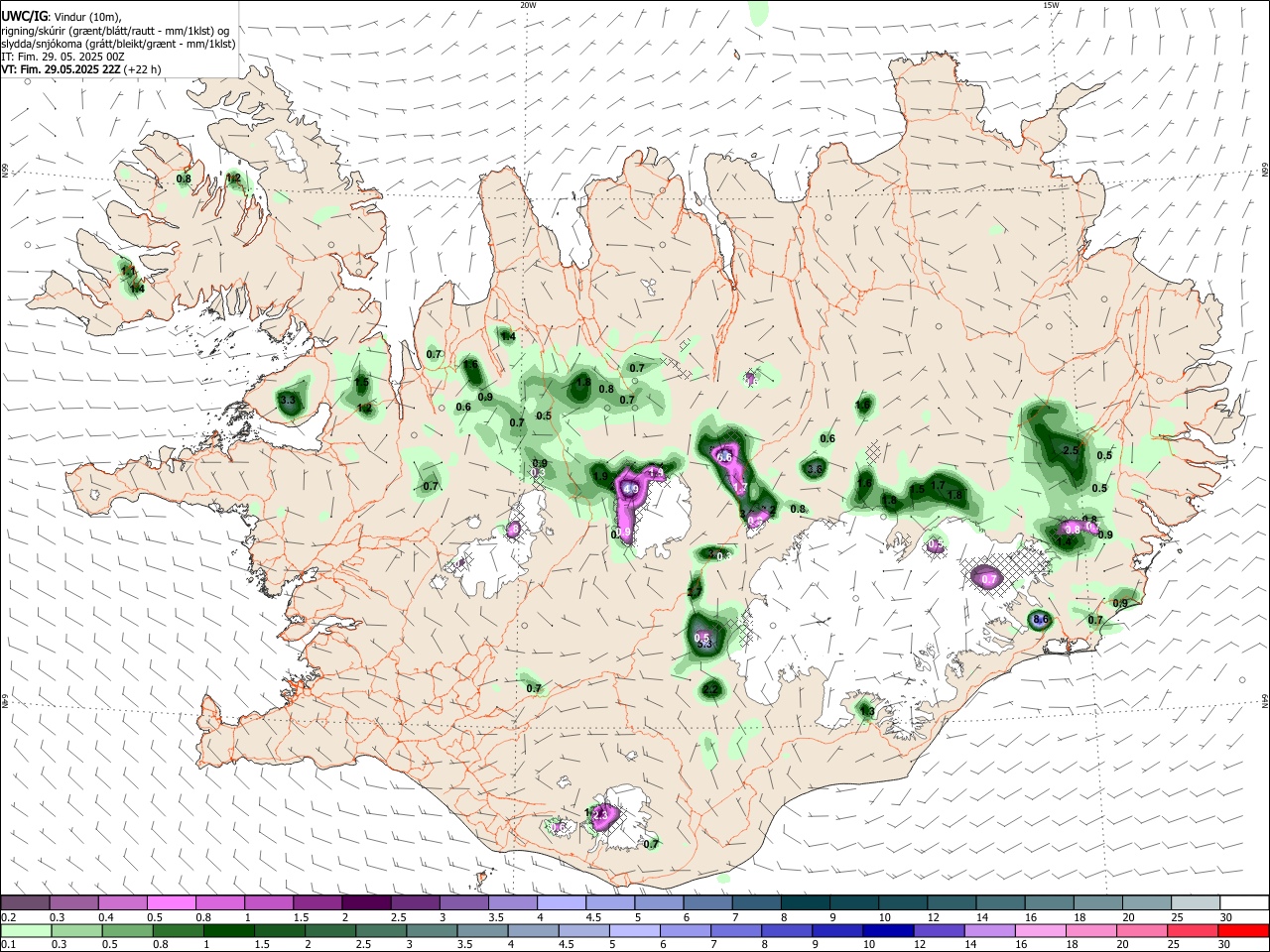Select the darkest purple 2–2.5 snow legend swatch
The width and height of the screenshot is (1270, 952).
(365, 903)
